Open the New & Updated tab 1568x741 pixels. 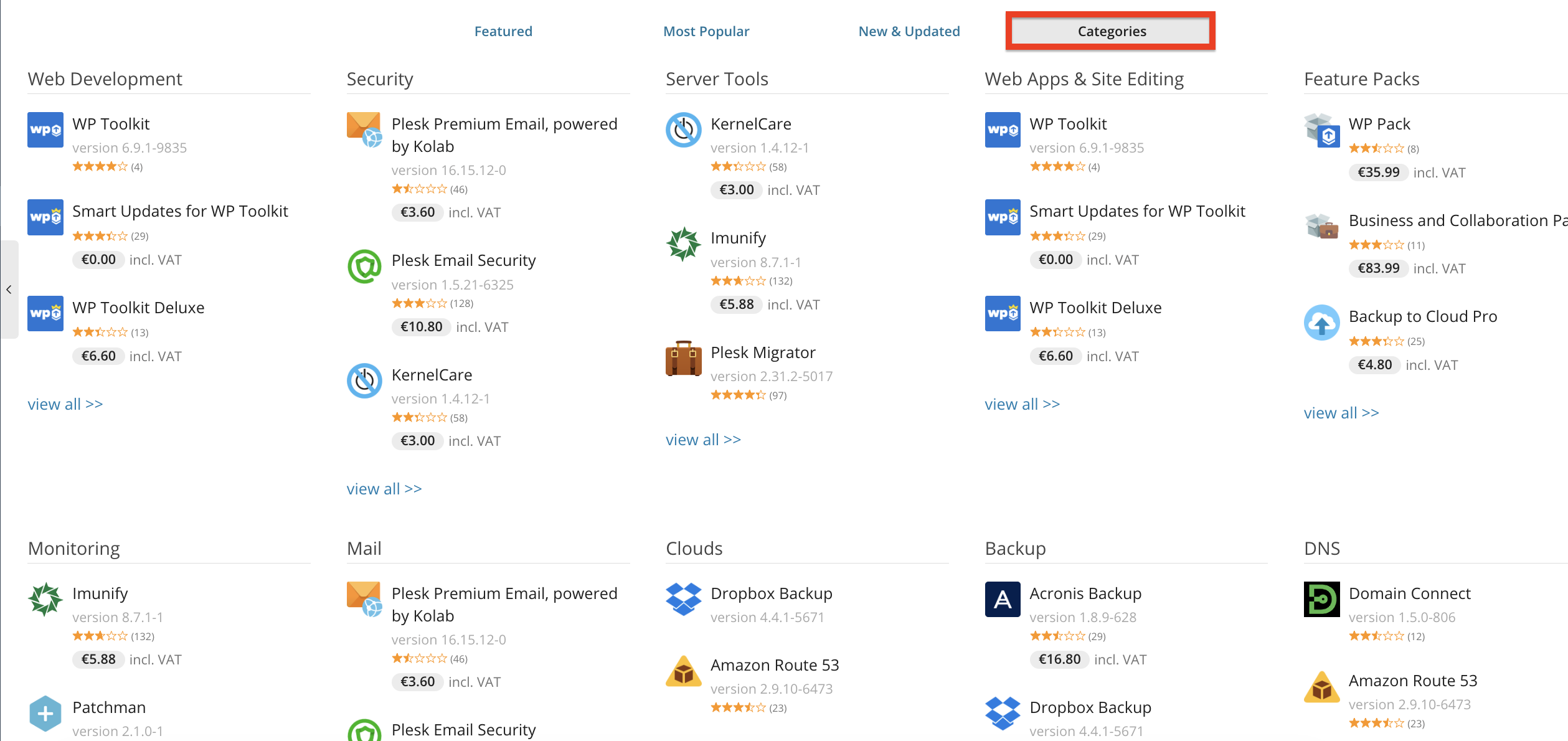click(909, 31)
